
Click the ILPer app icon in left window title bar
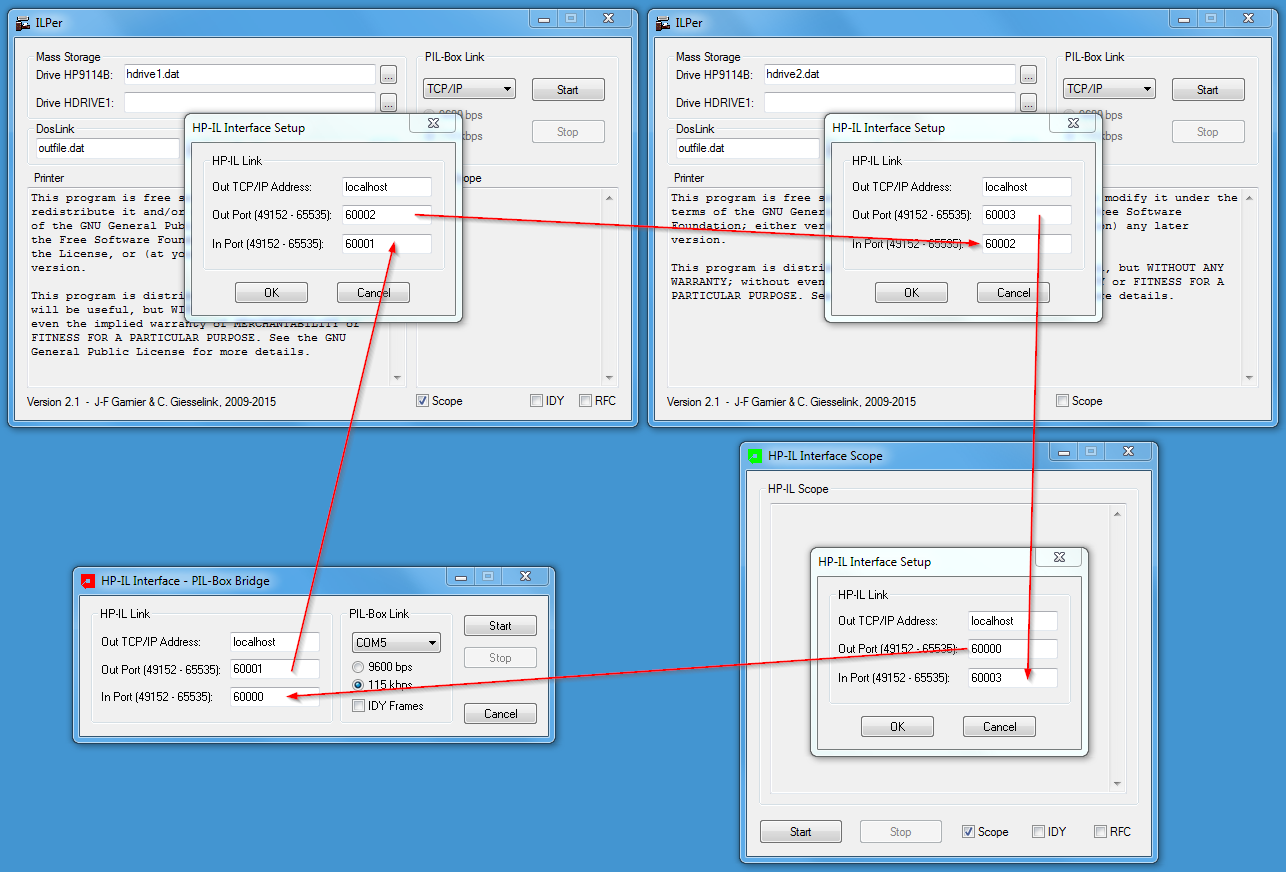pyautogui.click(x=23, y=23)
